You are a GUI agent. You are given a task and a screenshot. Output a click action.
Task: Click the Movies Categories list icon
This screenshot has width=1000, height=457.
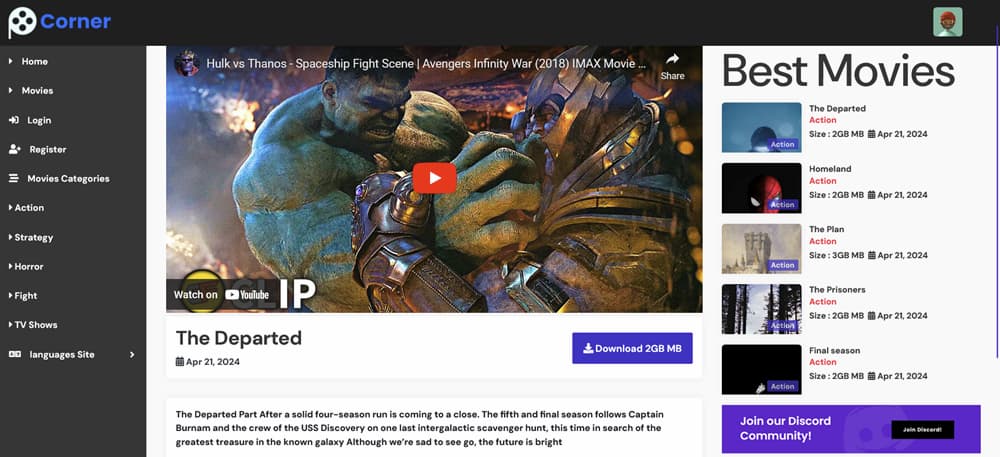pyautogui.click(x=13, y=178)
